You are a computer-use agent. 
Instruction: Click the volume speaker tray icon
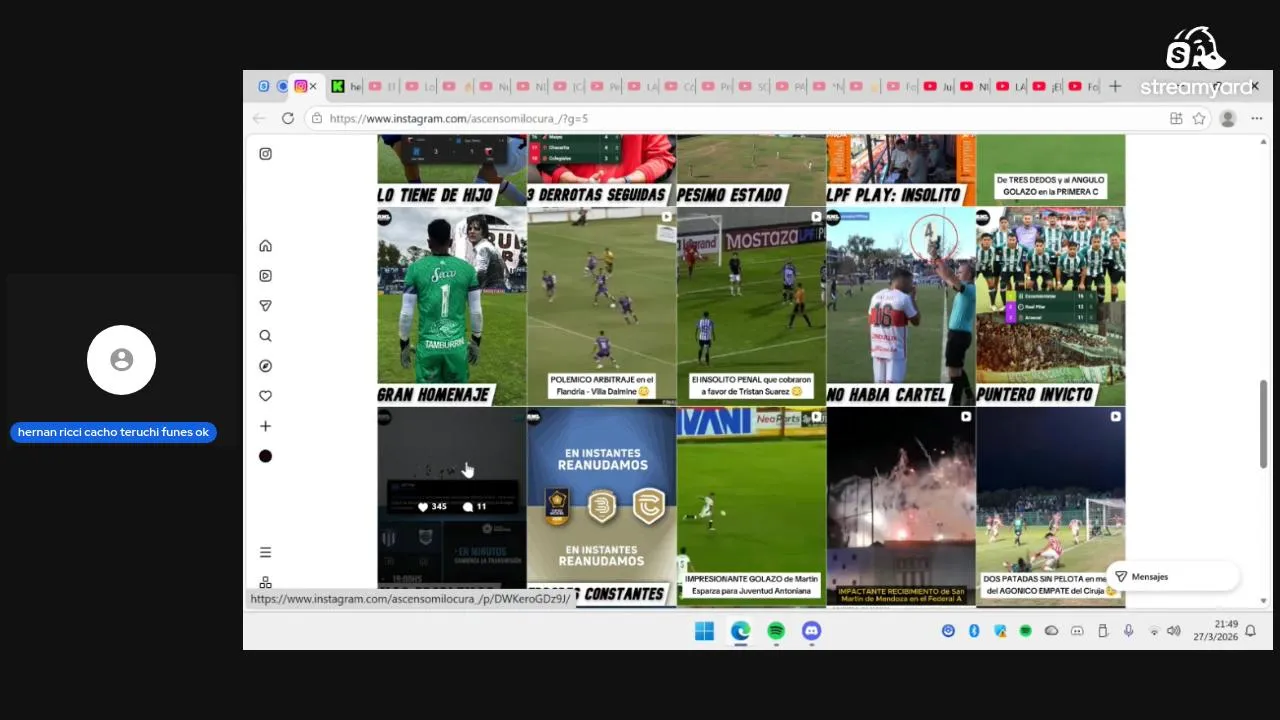pos(1173,631)
